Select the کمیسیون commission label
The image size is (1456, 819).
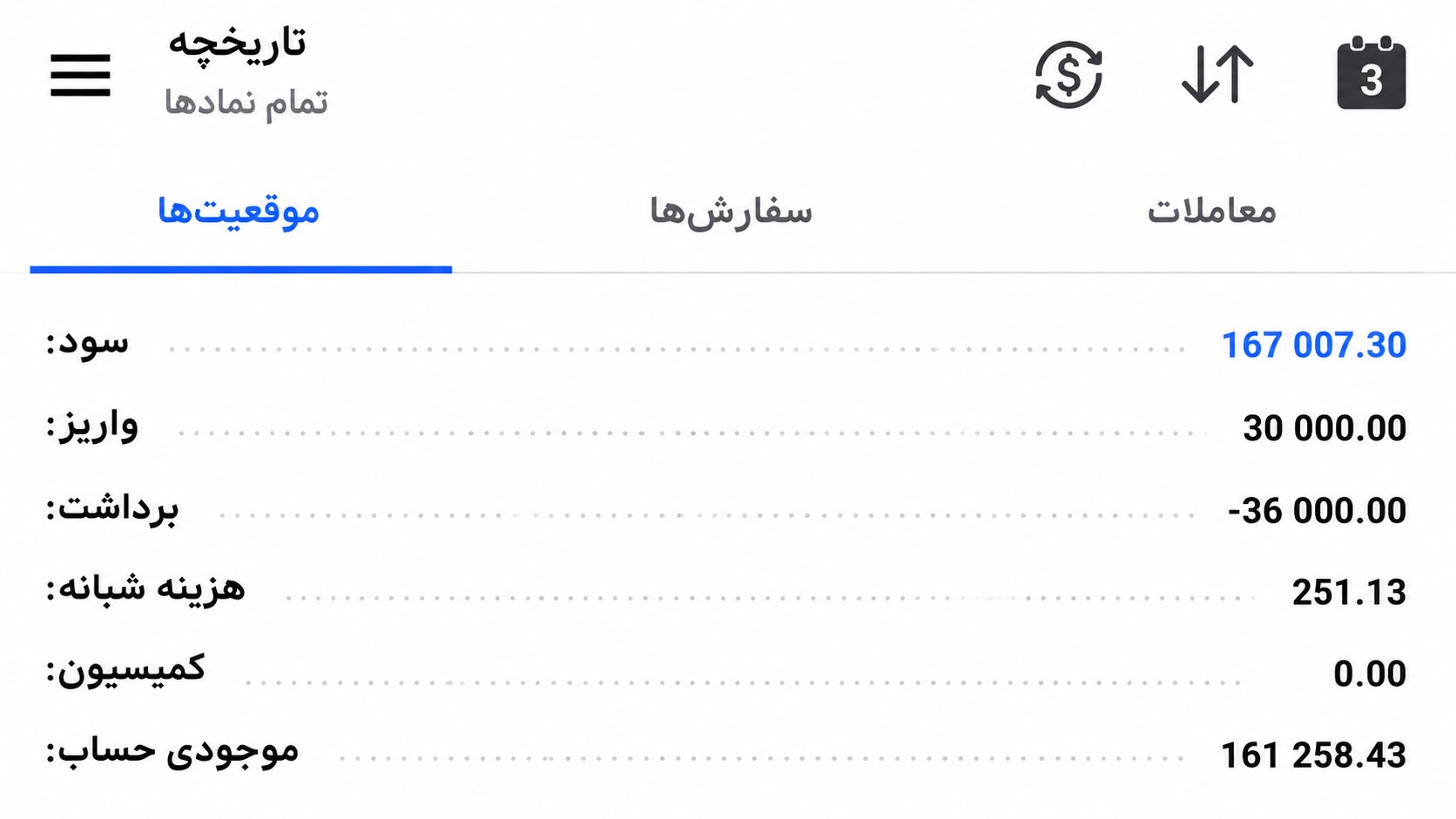click(x=125, y=670)
